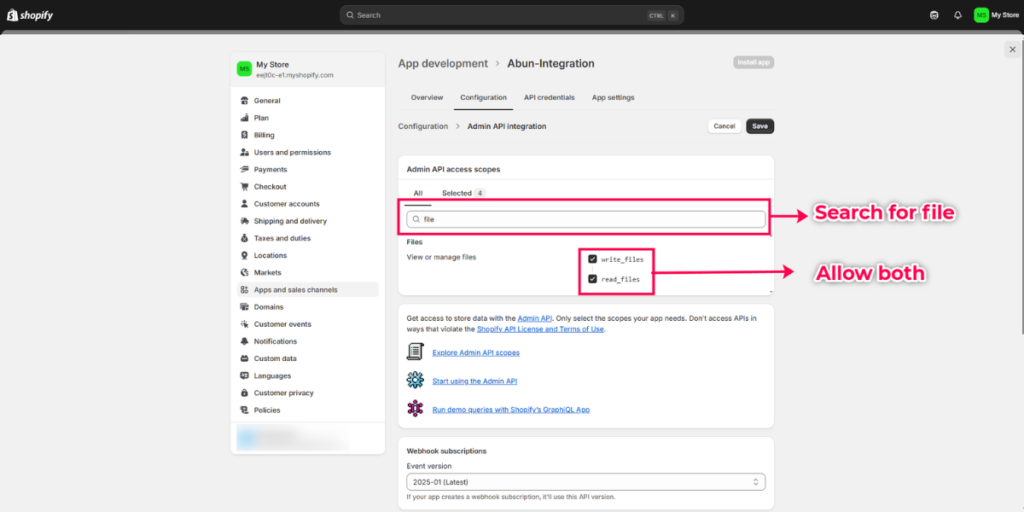Show the Selected scopes tab
Viewport: 1024px width, 512px height.
click(462, 193)
